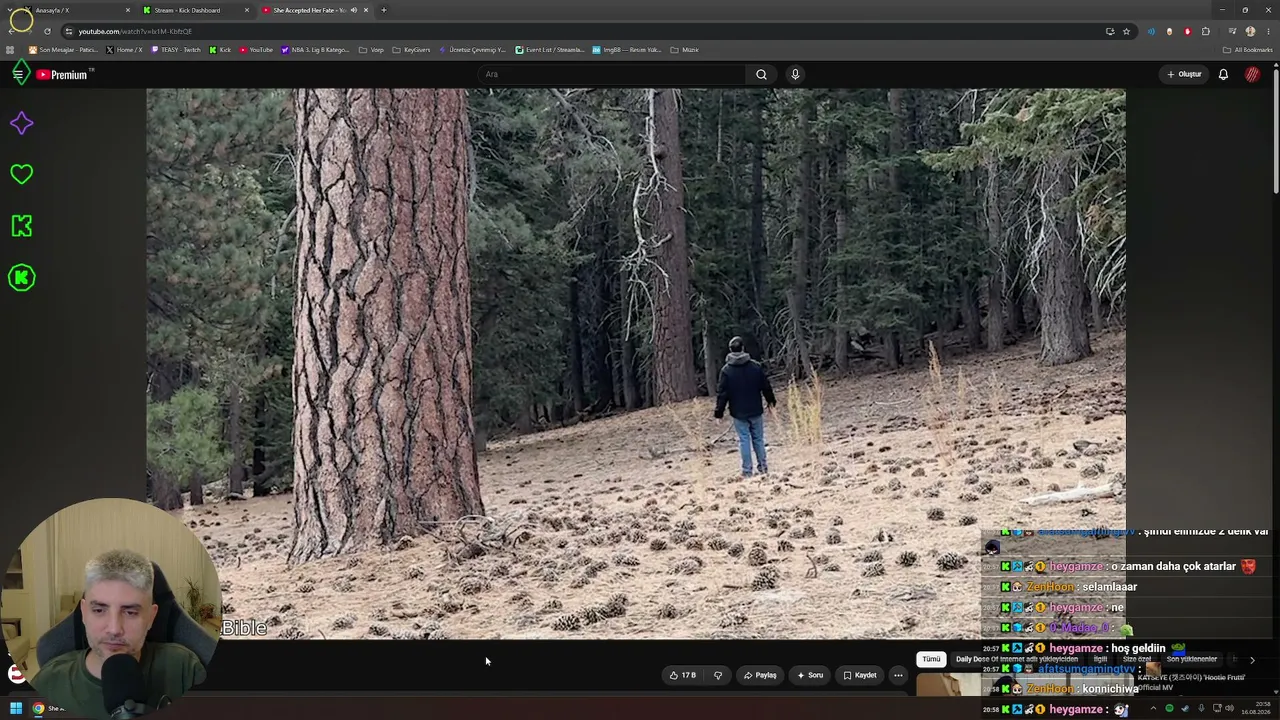Bookmark this page with the star

click(1126, 31)
